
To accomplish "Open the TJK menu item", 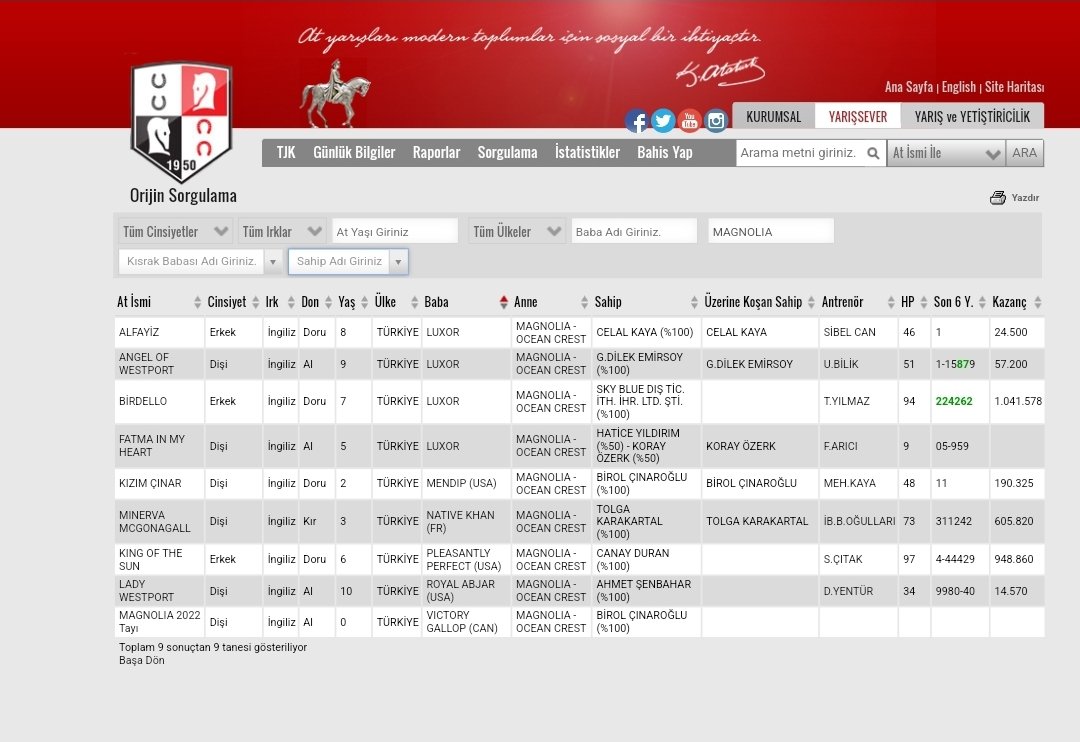I will [x=286, y=152].
